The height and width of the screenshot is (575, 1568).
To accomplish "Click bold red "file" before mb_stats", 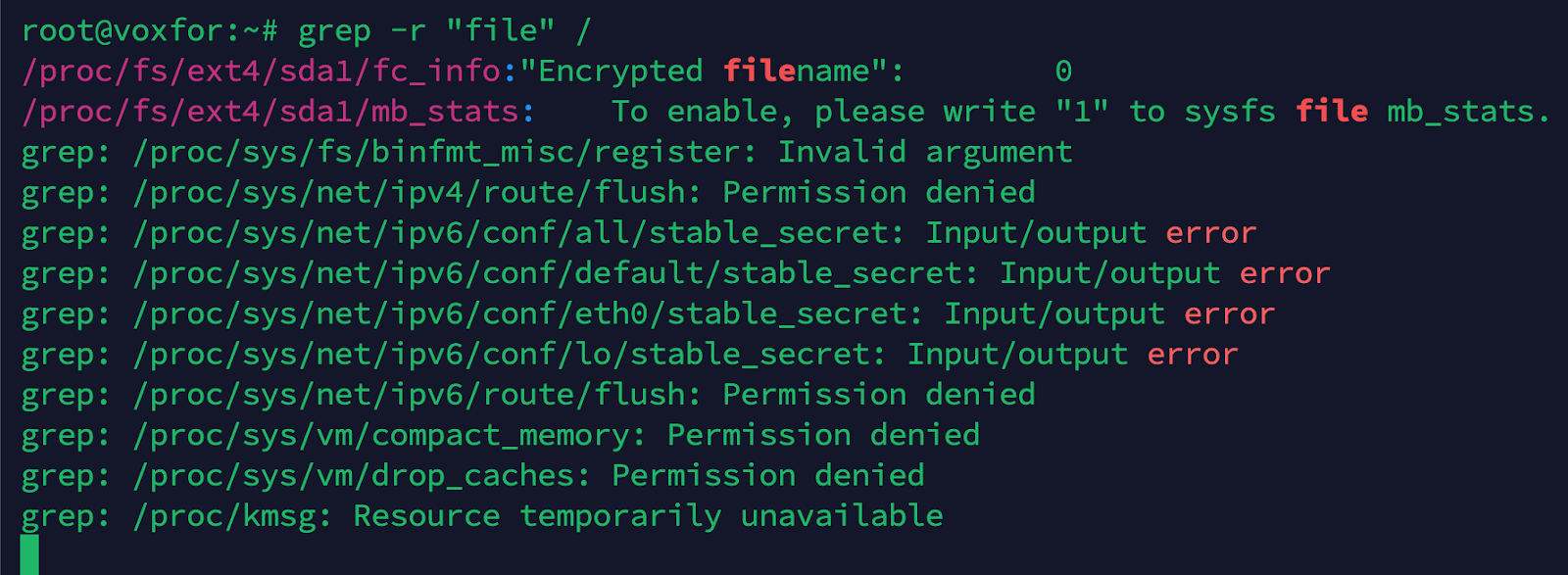I will (x=1331, y=112).
